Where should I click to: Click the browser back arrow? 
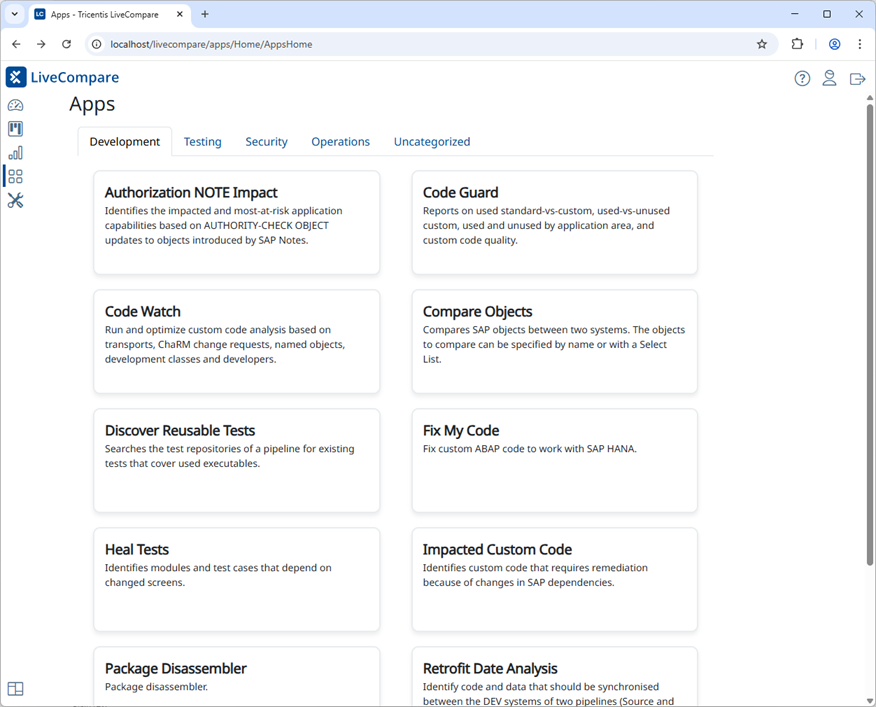16,44
